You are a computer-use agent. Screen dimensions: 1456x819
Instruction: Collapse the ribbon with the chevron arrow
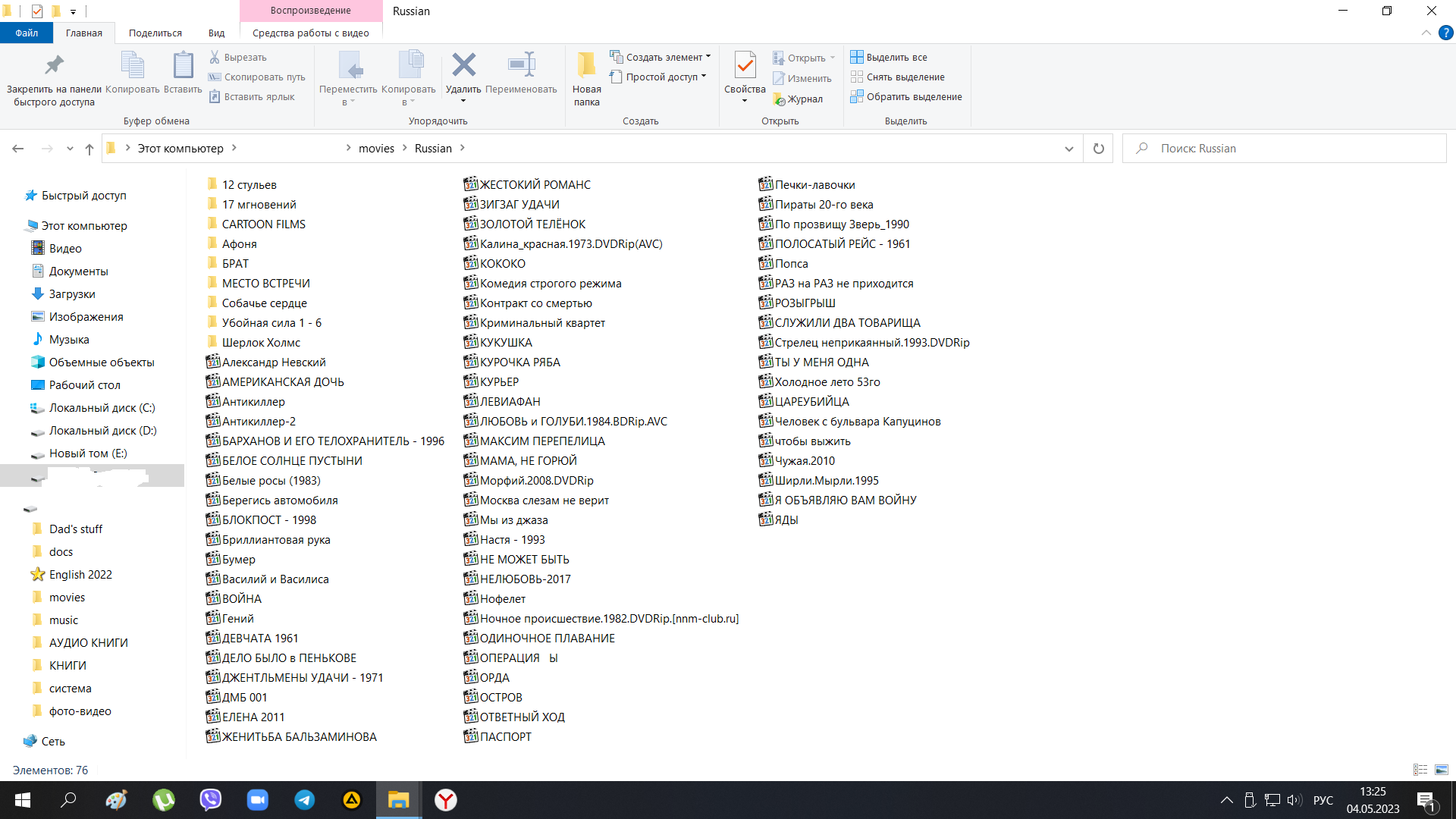[1426, 33]
